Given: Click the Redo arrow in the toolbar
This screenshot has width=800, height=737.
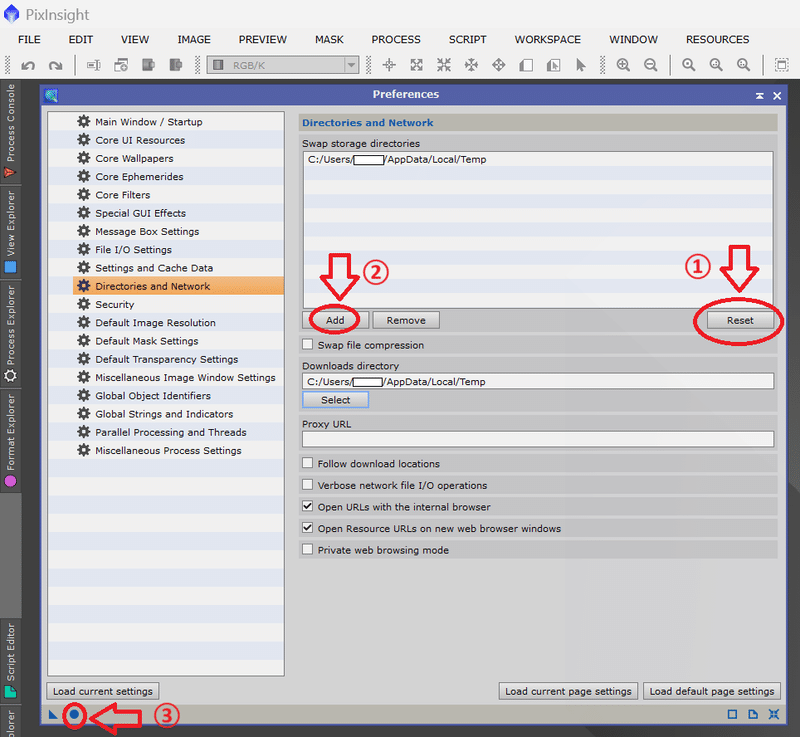Looking at the screenshot, I should [x=55, y=65].
